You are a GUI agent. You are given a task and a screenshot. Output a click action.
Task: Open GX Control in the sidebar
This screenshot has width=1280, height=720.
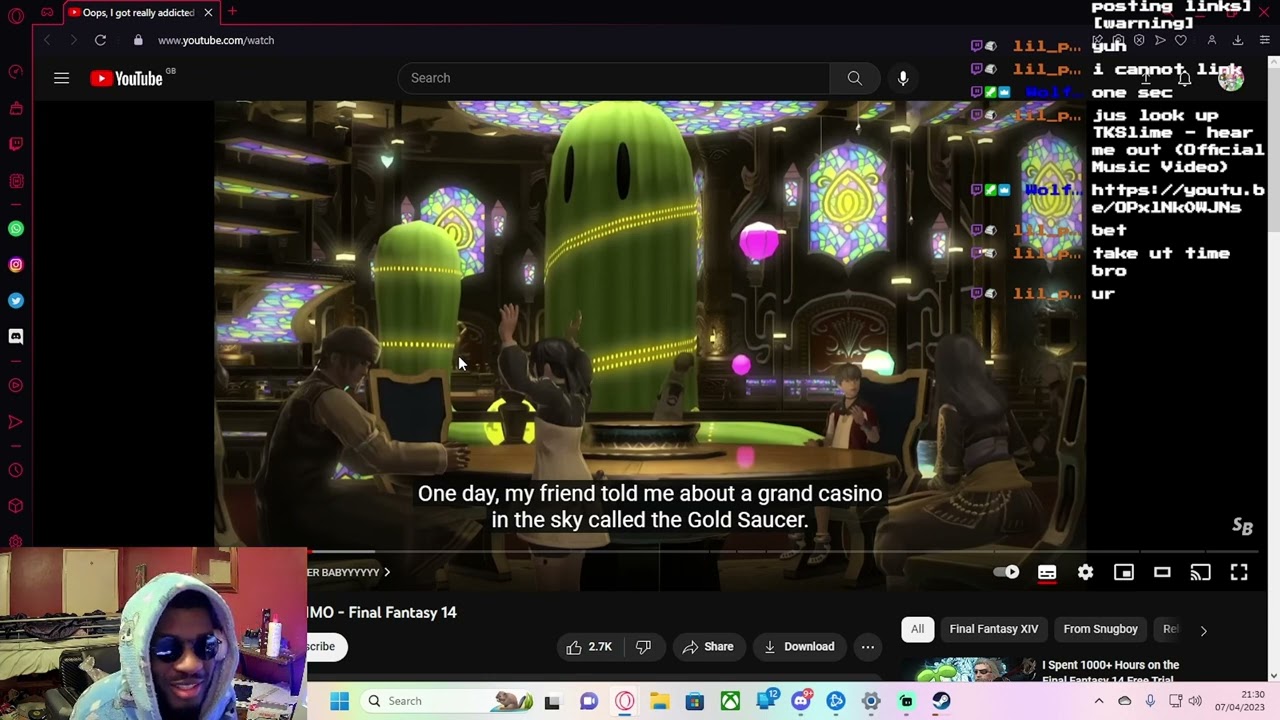(16, 72)
